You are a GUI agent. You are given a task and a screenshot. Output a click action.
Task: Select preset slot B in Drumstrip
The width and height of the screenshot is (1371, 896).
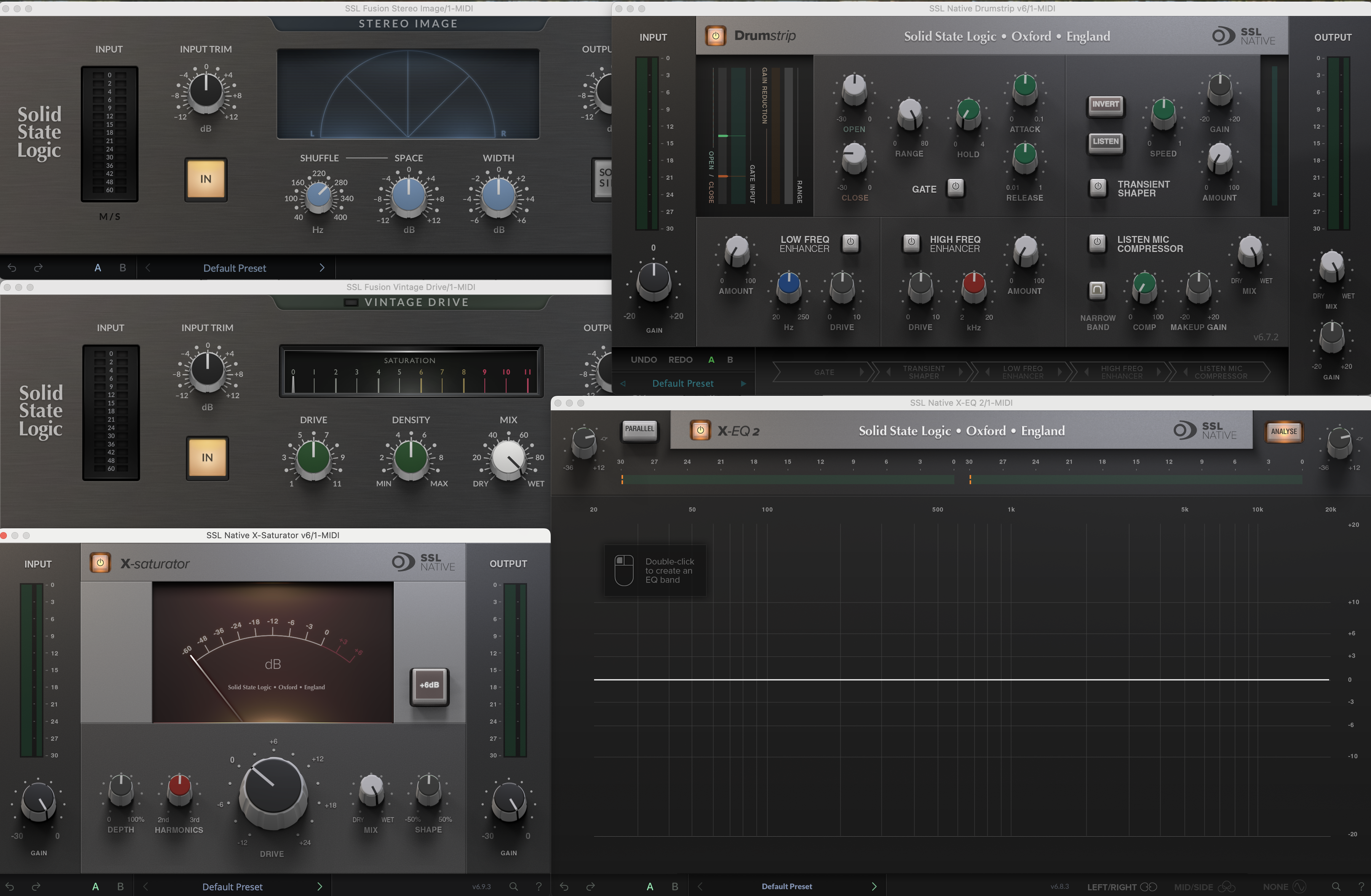(730, 360)
